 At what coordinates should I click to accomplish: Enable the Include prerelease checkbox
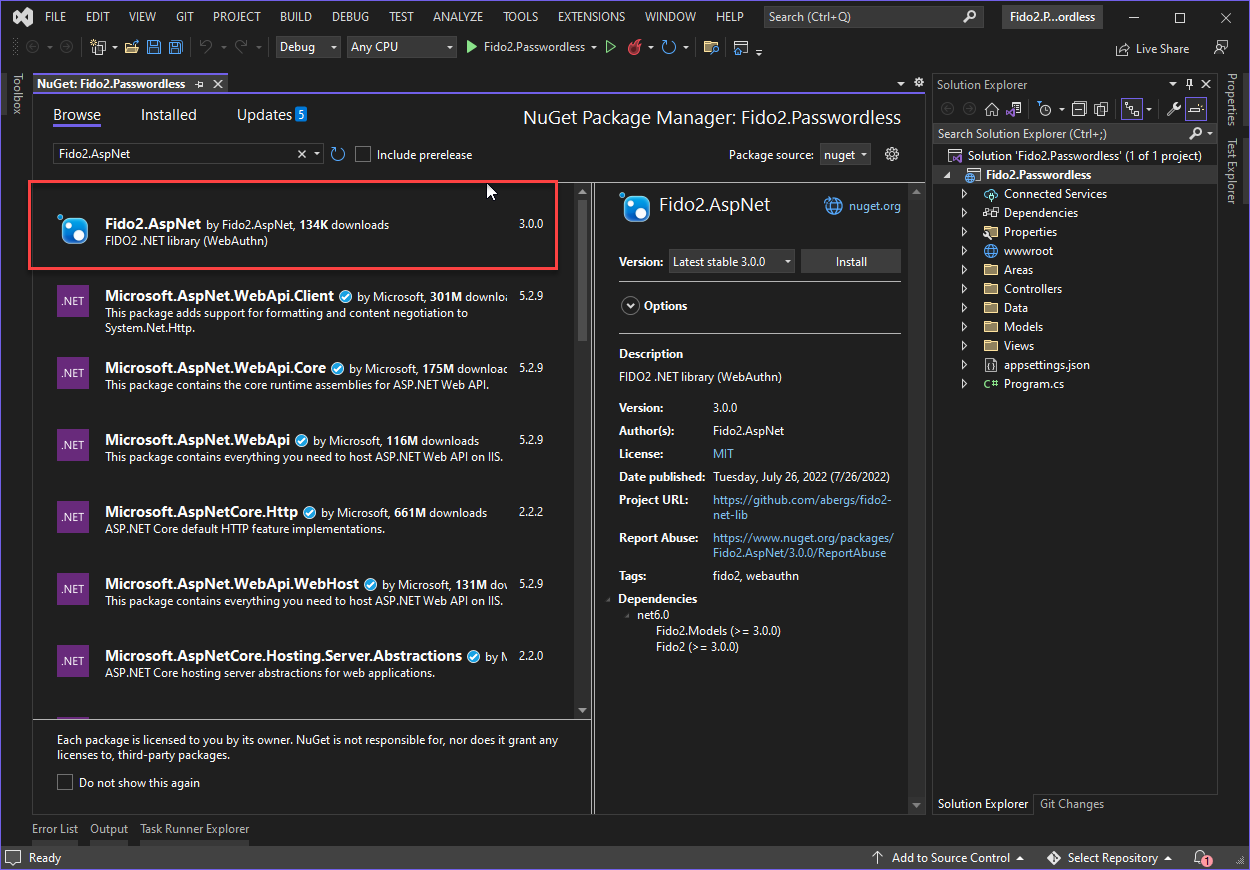point(364,154)
